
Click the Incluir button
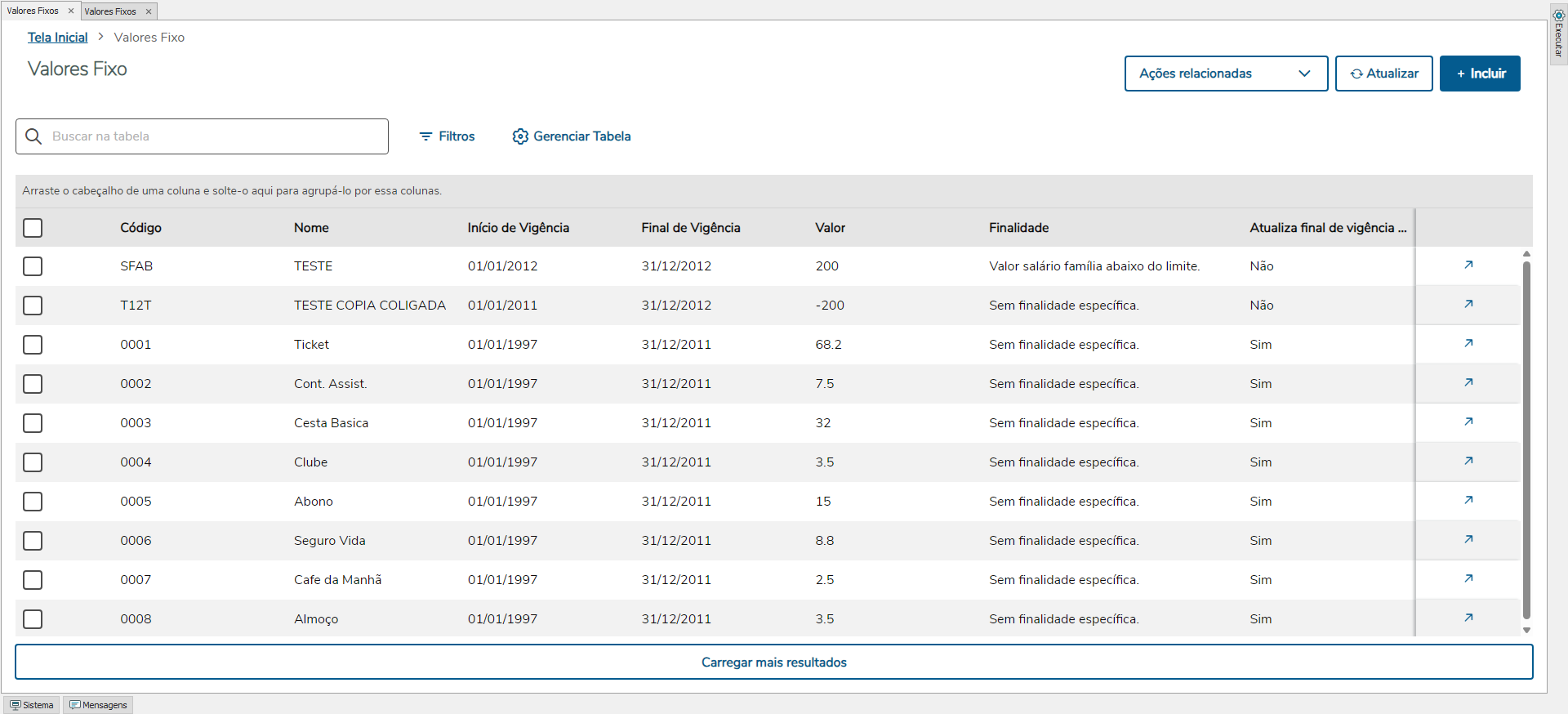click(x=1480, y=74)
